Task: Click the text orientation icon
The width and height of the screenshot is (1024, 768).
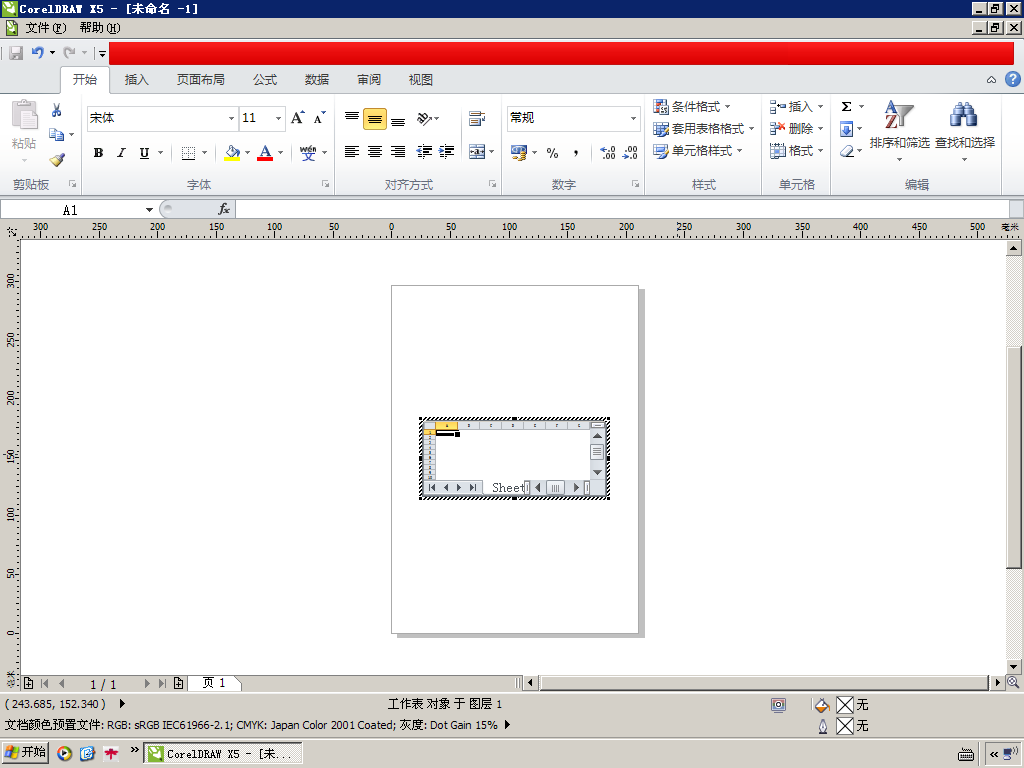Action: click(x=424, y=118)
